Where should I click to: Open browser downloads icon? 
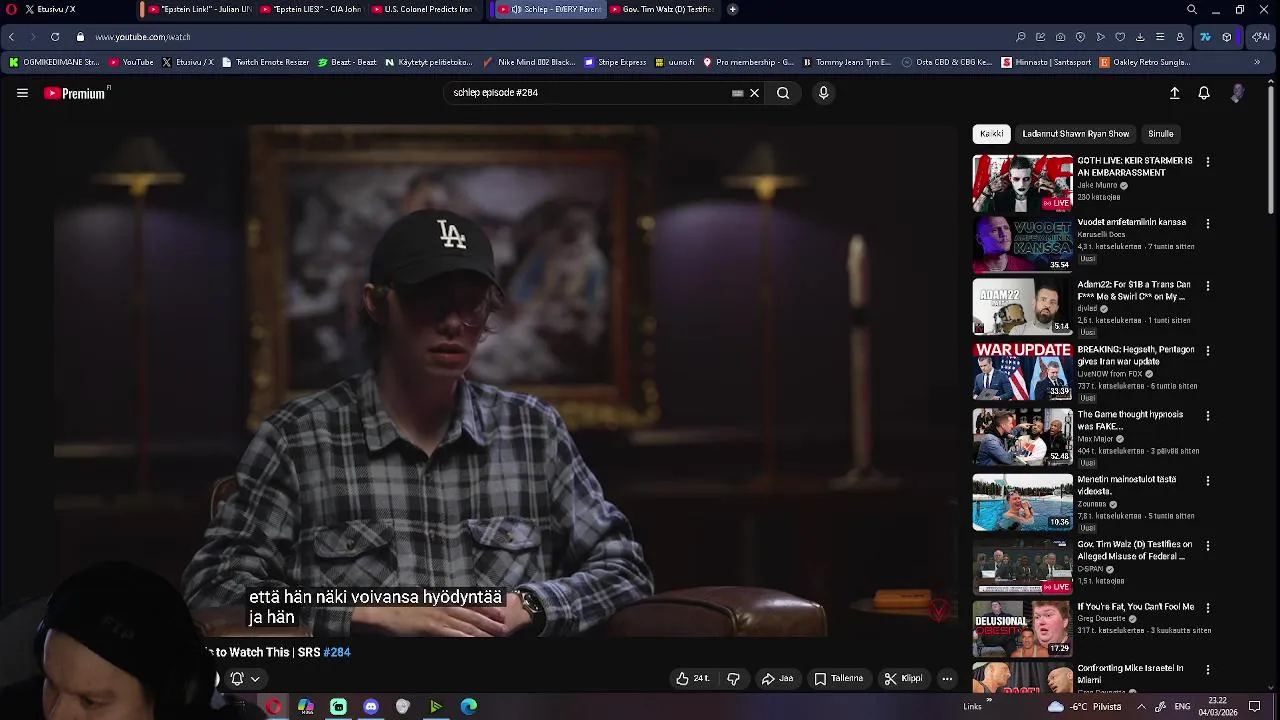point(1140,37)
